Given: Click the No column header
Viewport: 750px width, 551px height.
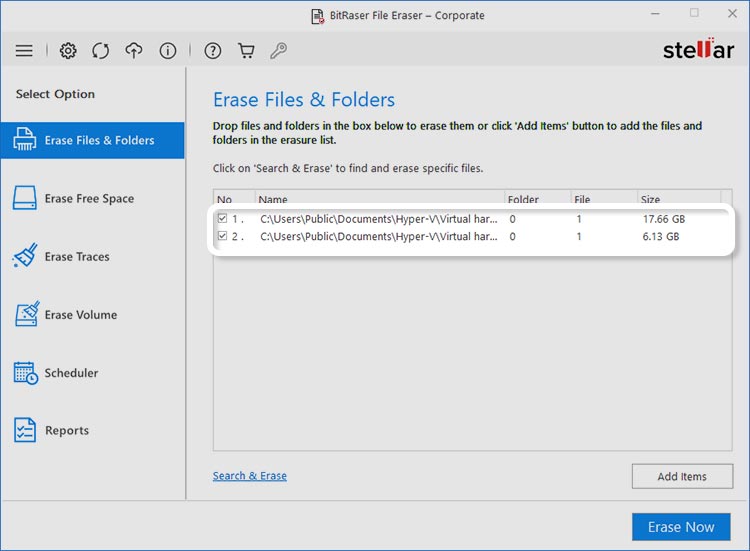Looking at the screenshot, I should coord(234,199).
